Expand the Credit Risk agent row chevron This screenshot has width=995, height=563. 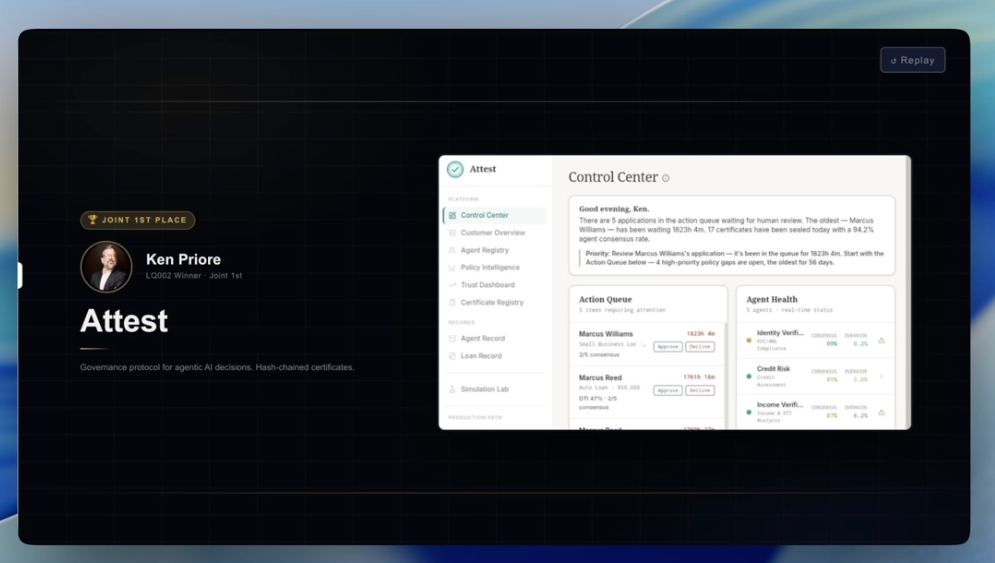coord(881,376)
